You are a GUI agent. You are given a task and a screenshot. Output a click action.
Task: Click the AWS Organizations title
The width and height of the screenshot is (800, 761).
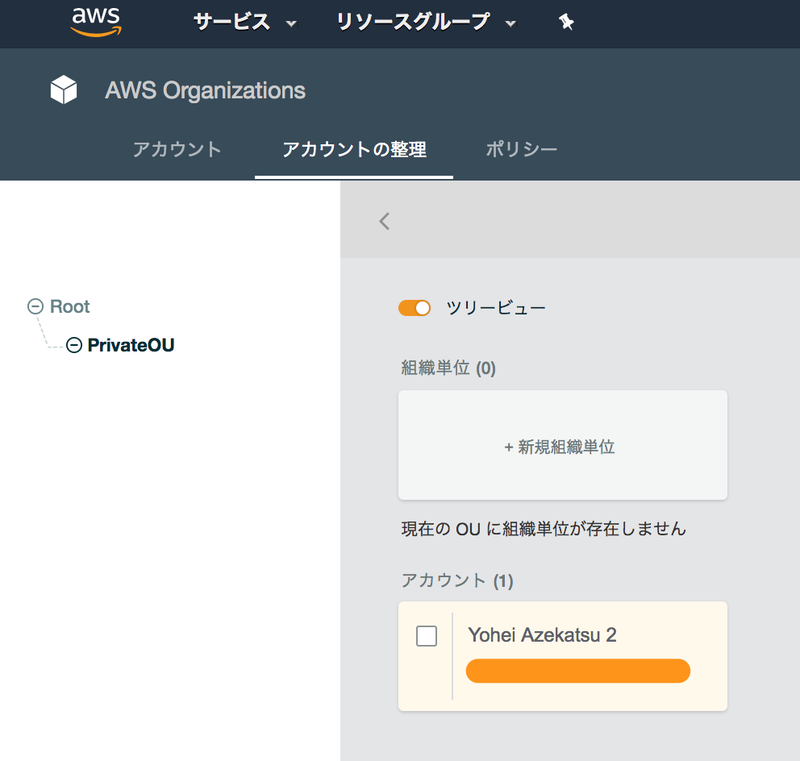(205, 90)
